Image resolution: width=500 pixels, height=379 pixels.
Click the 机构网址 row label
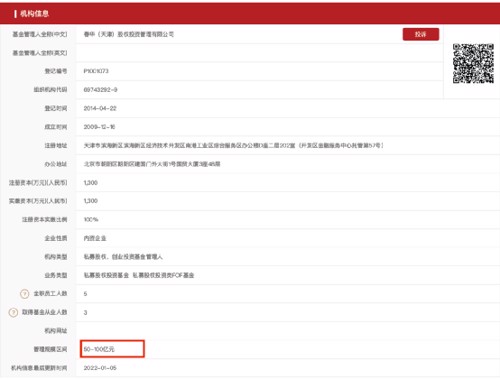coord(56,331)
